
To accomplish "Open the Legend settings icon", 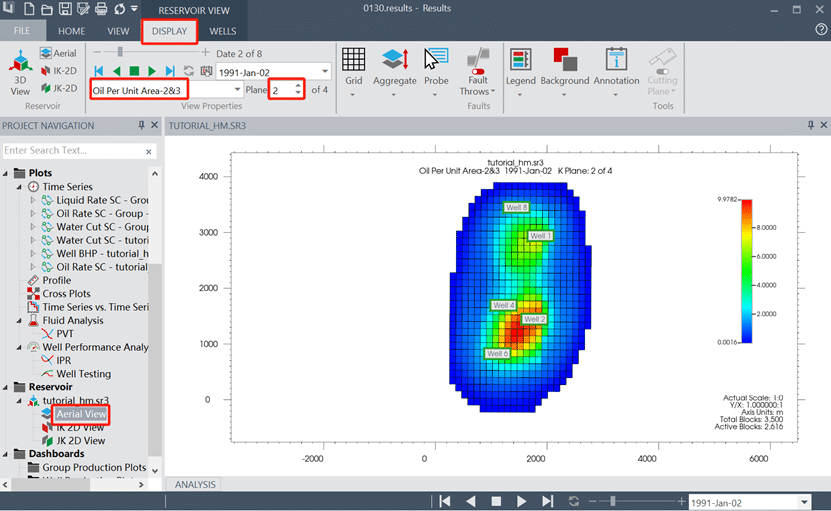I will click(520, 64).
